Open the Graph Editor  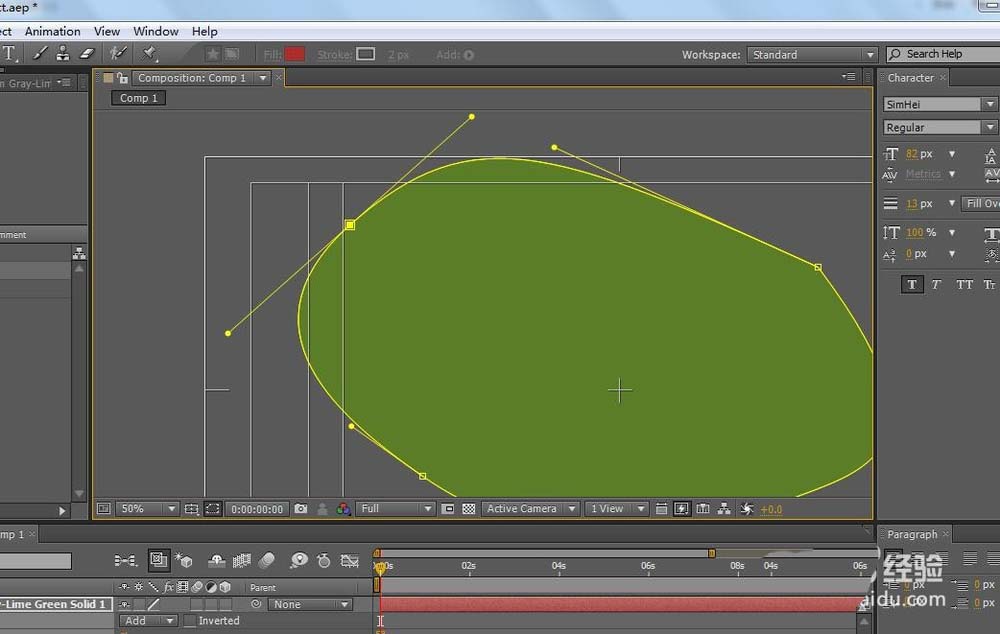pyautogui.click(x=349, y=561)
